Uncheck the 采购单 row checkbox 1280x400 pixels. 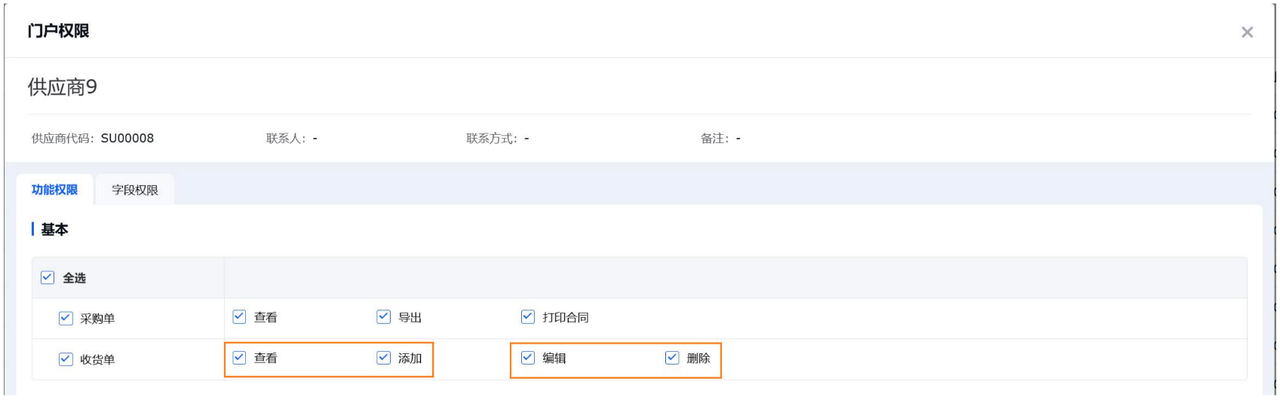tap(66, 318)
